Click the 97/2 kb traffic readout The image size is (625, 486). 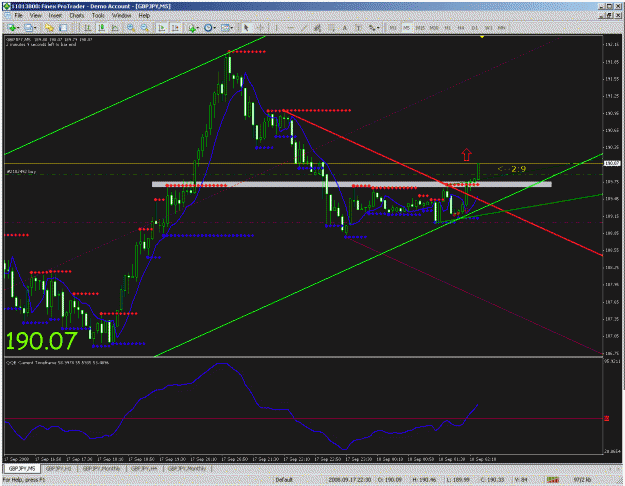[582, 480]
